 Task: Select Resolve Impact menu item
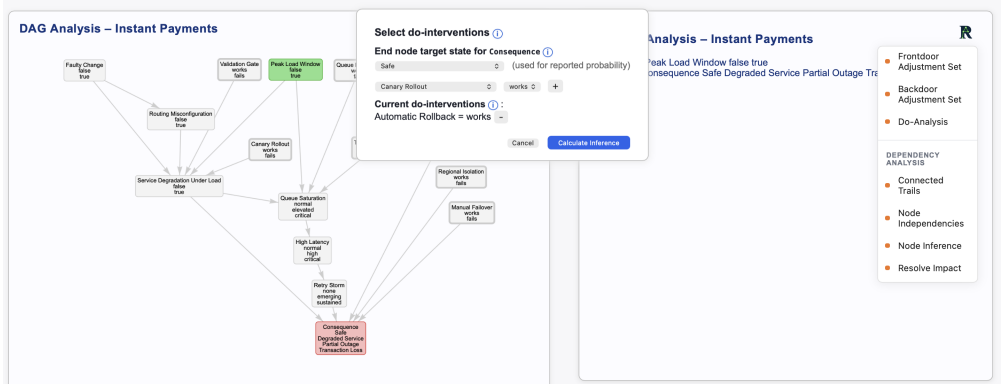(x=928, y=268)
